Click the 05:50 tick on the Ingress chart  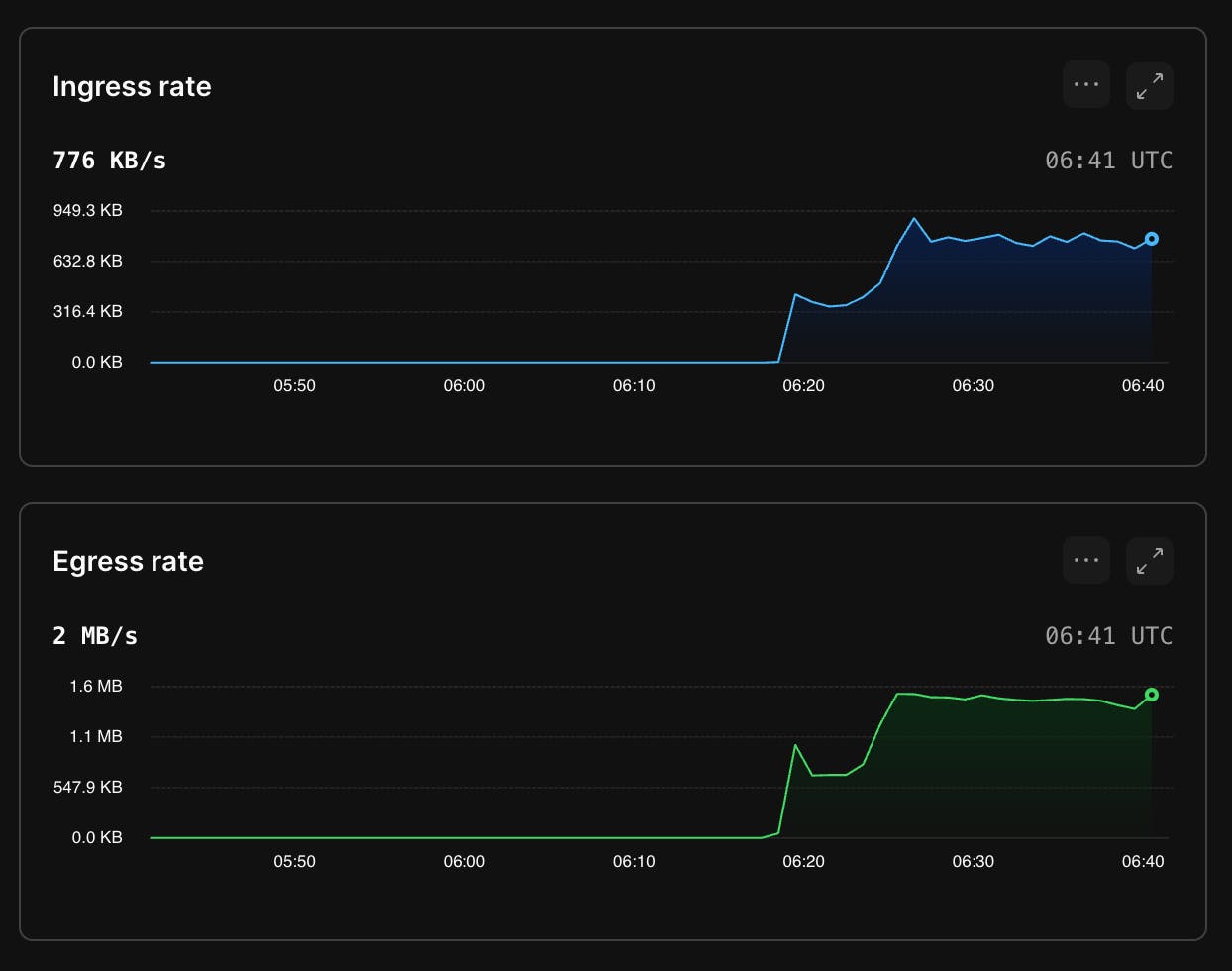(x=294, y=385)
